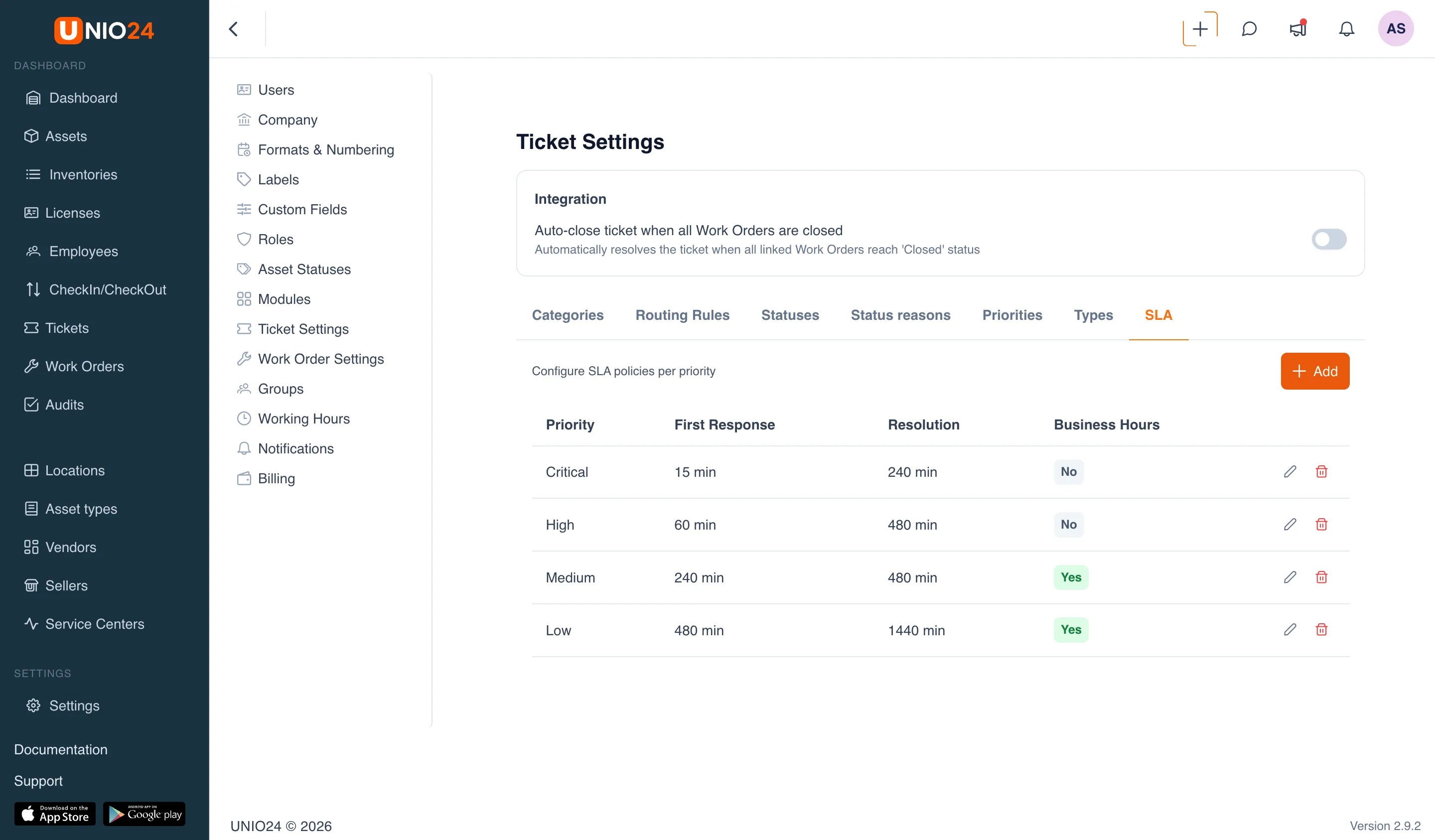Open Vendors in sidebar
The width and height of the screenshot is (1435, 840).
pyautogui.click(x=60, y=547)
